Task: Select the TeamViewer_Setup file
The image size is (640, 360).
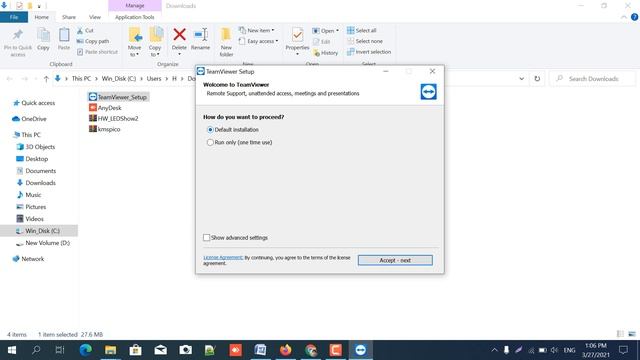Action: [x=118, y=97]
